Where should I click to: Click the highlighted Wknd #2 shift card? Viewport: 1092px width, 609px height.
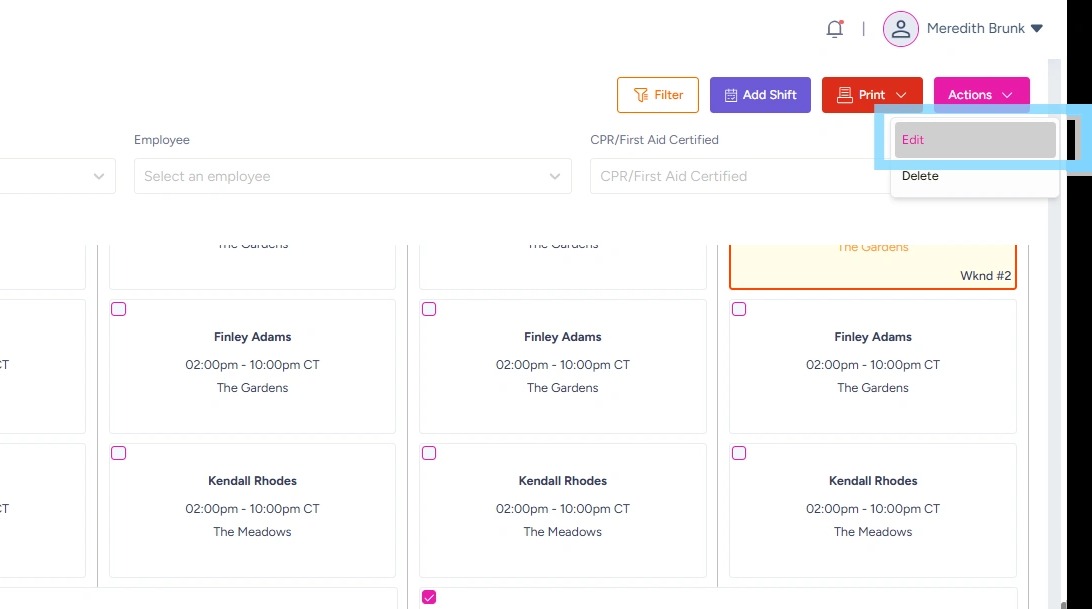[x=873, y=264]
